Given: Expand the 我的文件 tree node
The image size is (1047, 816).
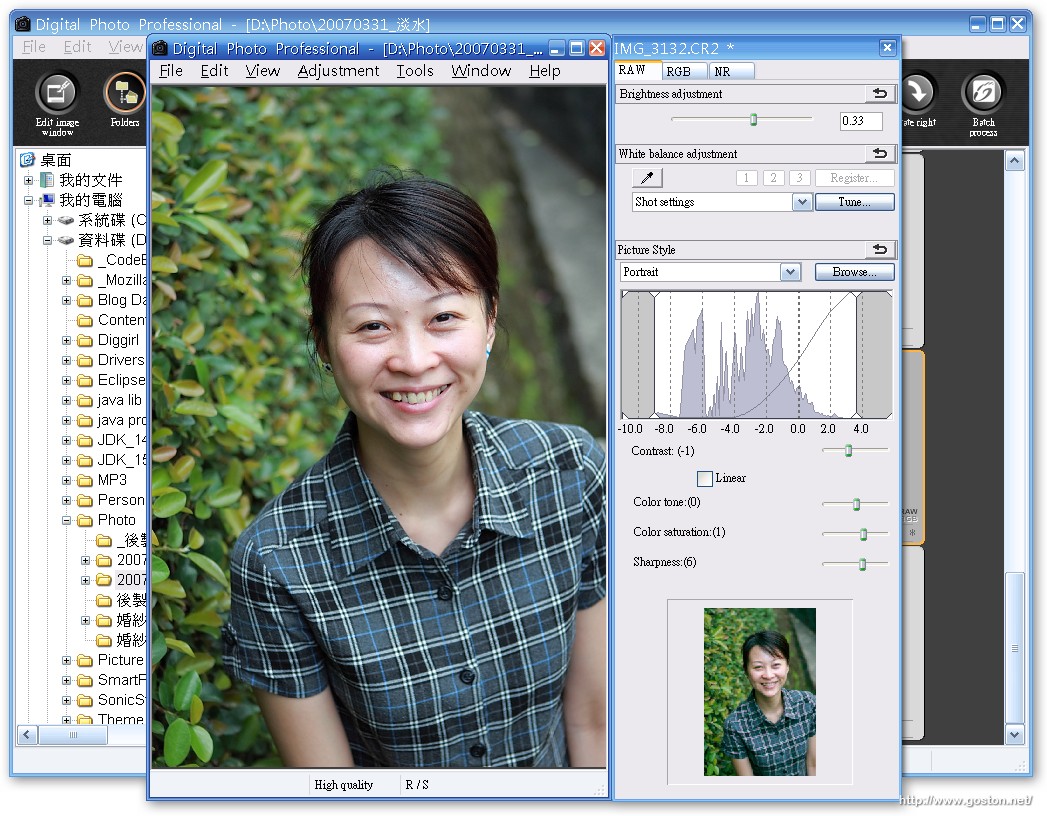Looking at the screenshot, I should [x=29, y=180].
